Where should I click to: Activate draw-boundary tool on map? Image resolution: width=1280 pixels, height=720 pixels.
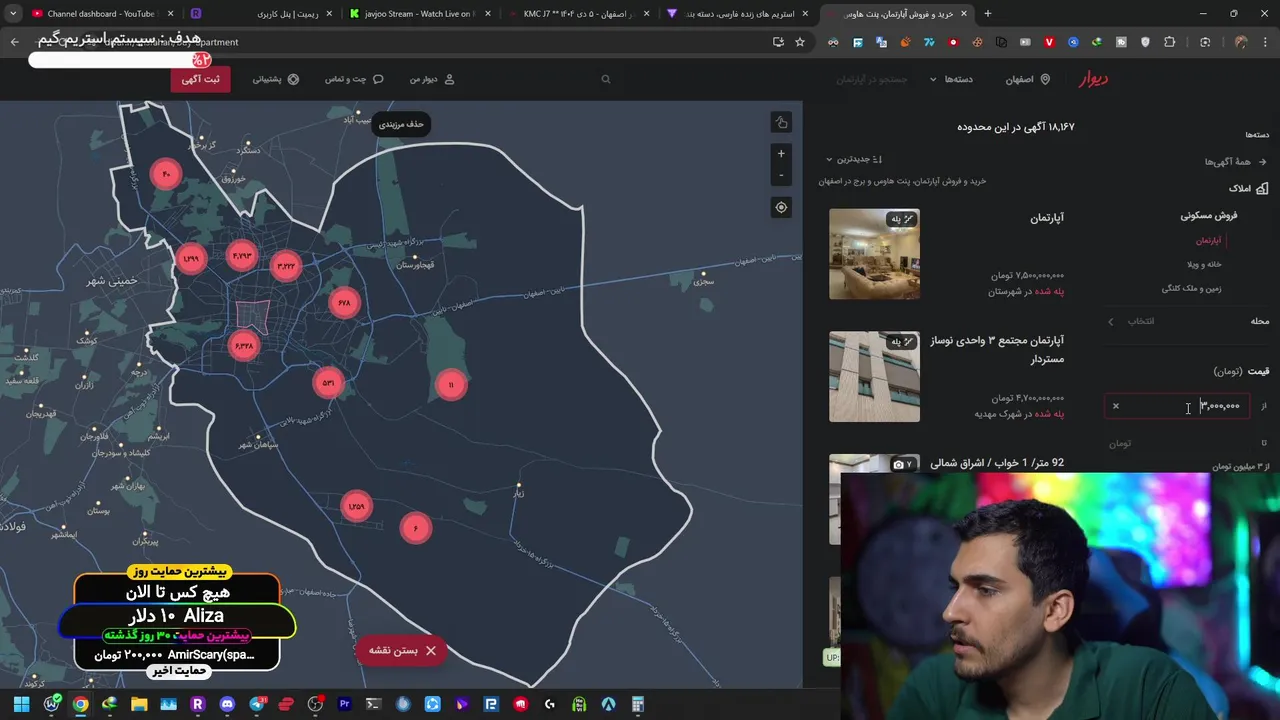[781, 122]
